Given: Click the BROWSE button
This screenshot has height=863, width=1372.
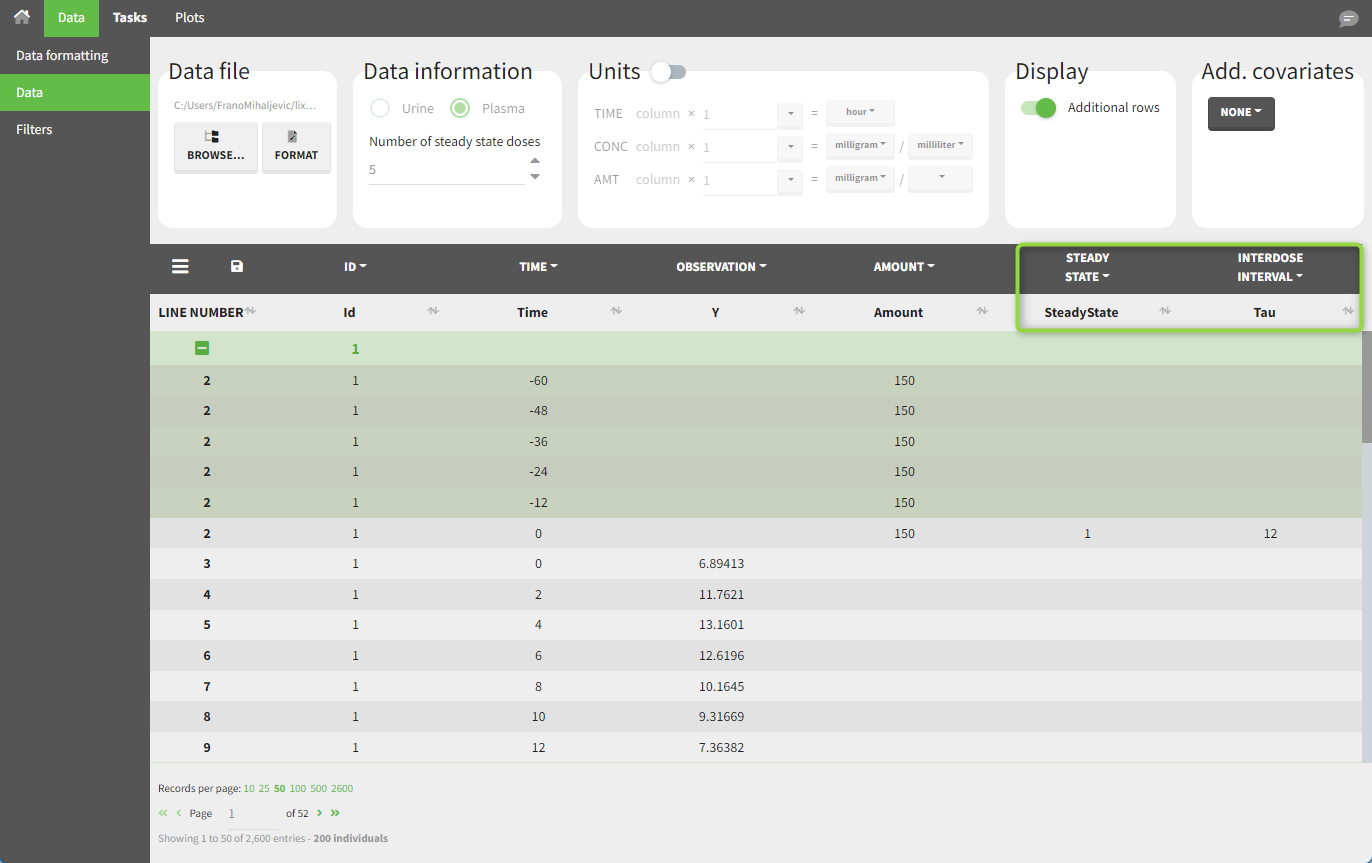Looking at the screenshot, I should (x=215, y=147).
